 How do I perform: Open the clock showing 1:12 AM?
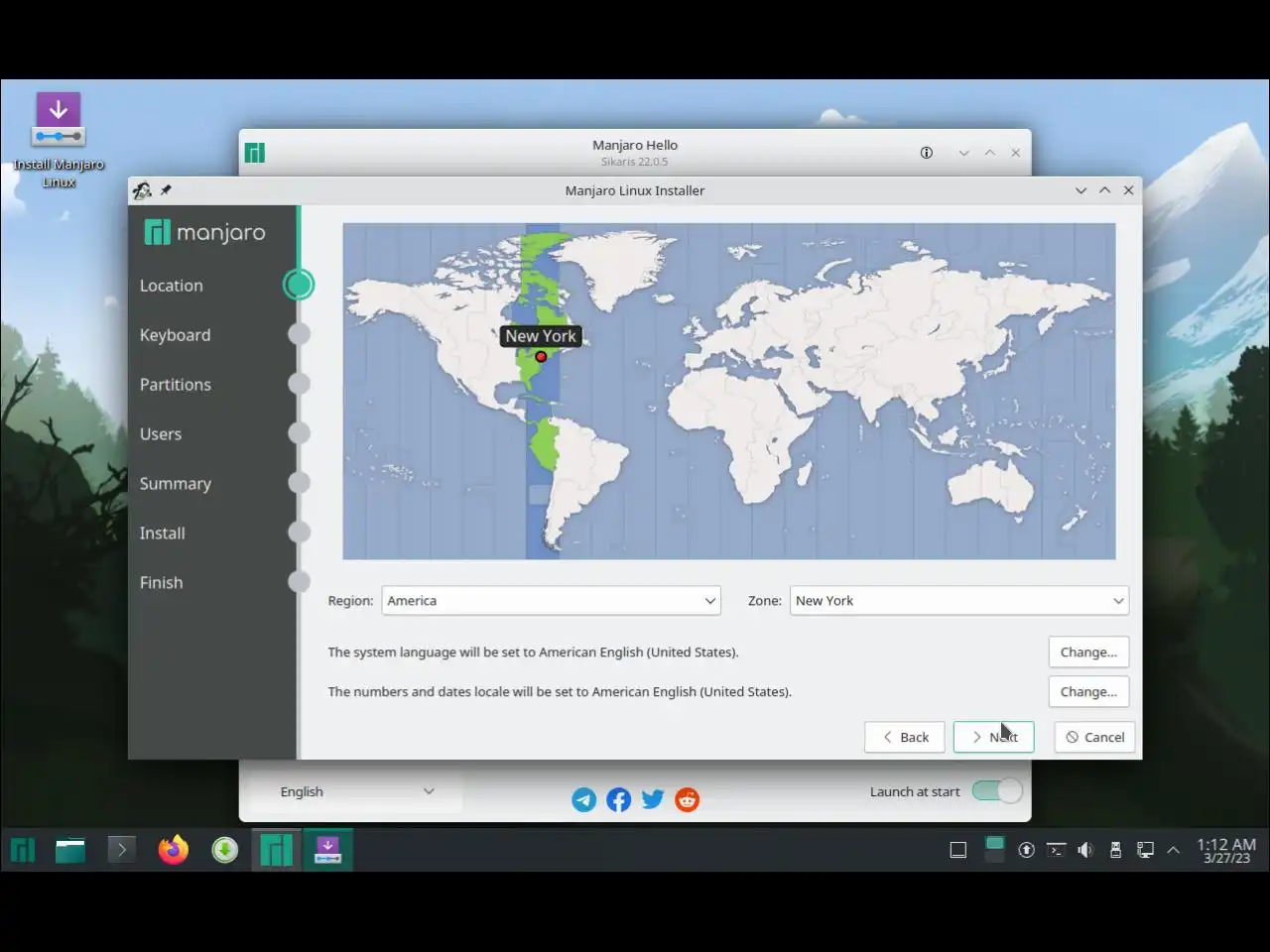pos(1226,850)
